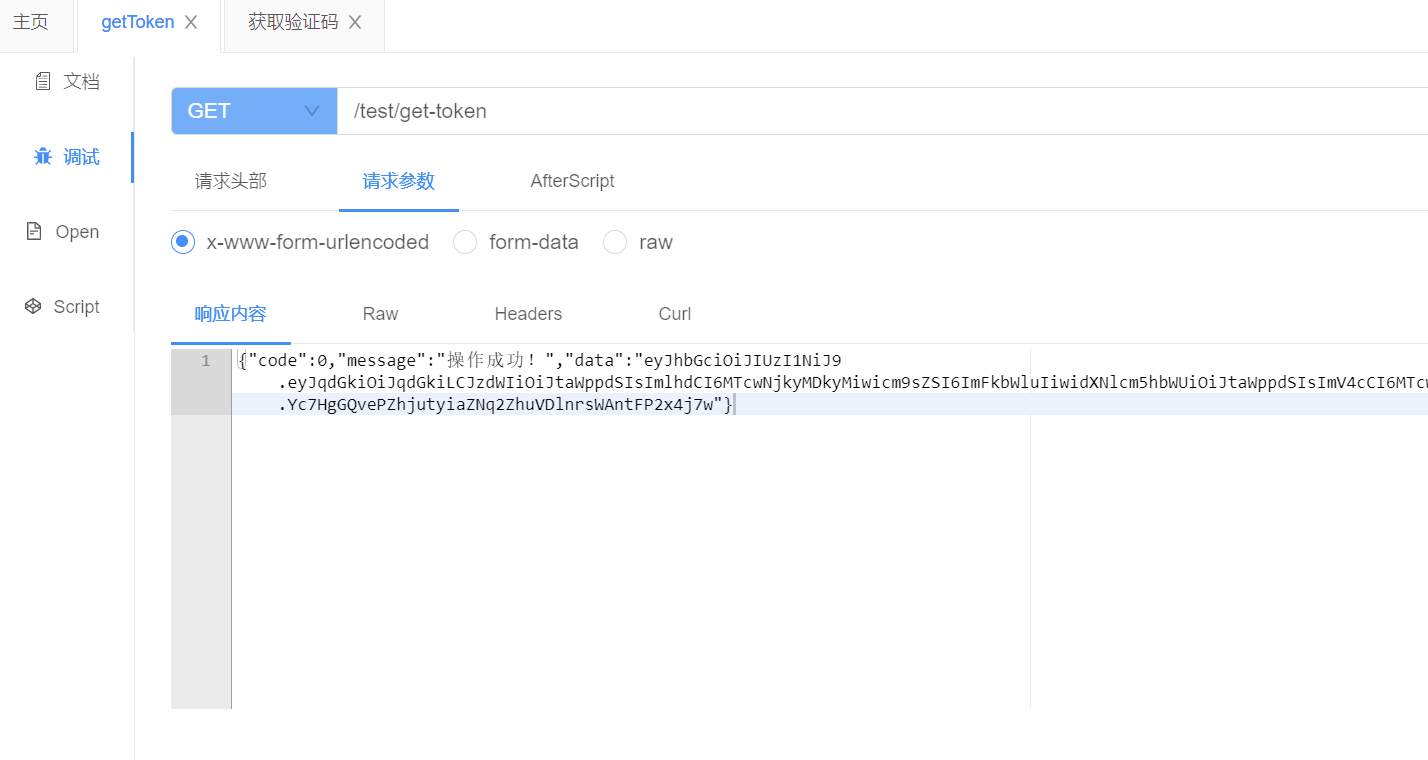Close the getToken tab
The height and width of the screenshot is (760, 1428).
[x=191, y=22]
